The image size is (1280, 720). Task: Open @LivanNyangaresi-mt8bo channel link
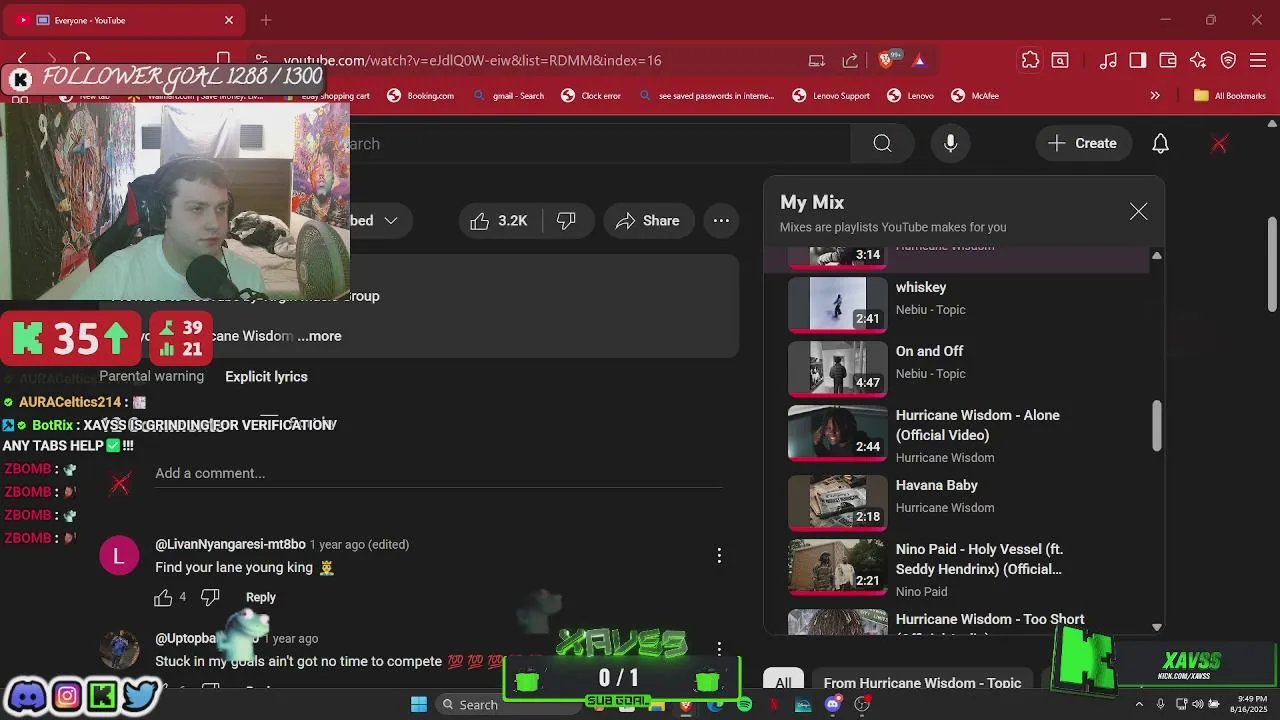click(x=230, y=544)
